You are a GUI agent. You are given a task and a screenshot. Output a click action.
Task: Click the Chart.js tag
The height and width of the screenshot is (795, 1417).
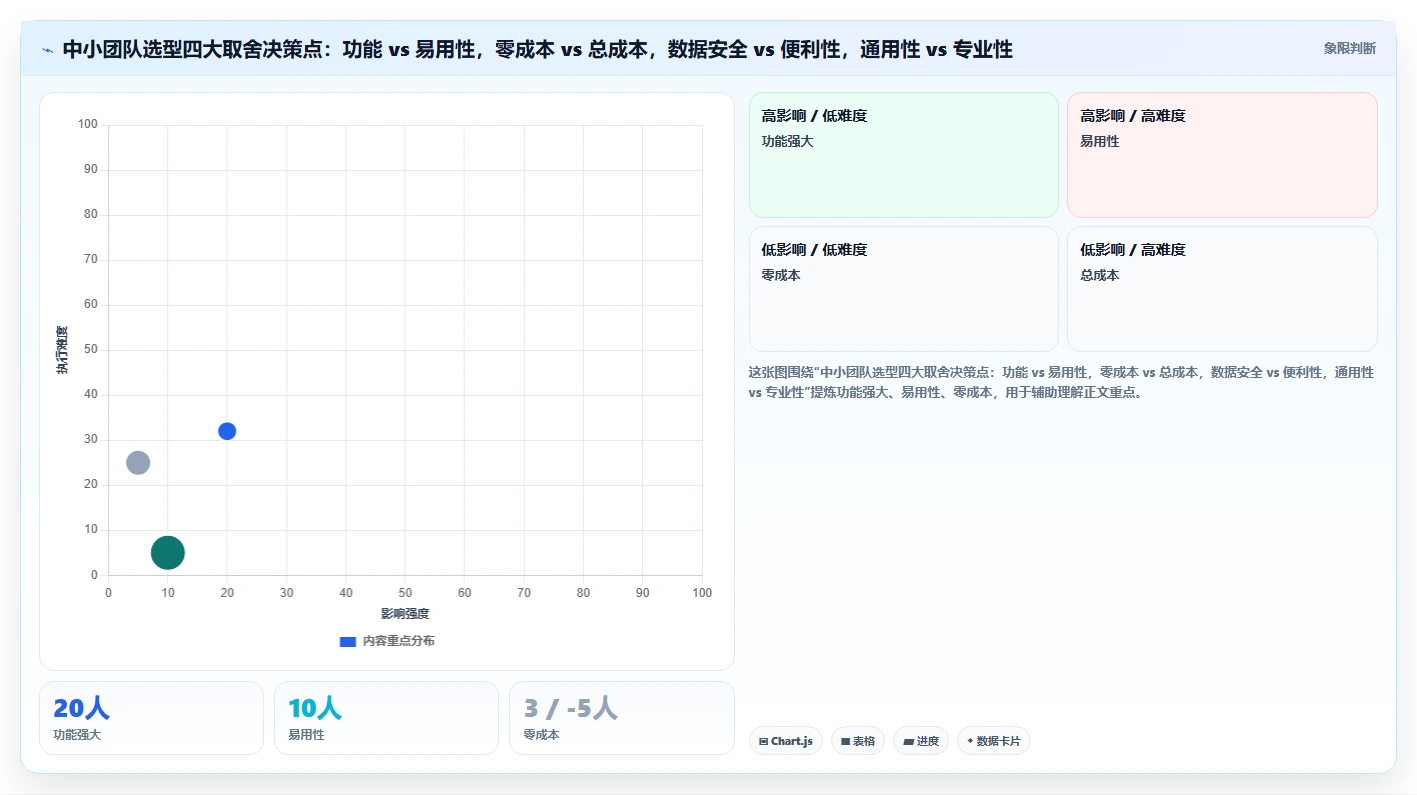point(786,741)
